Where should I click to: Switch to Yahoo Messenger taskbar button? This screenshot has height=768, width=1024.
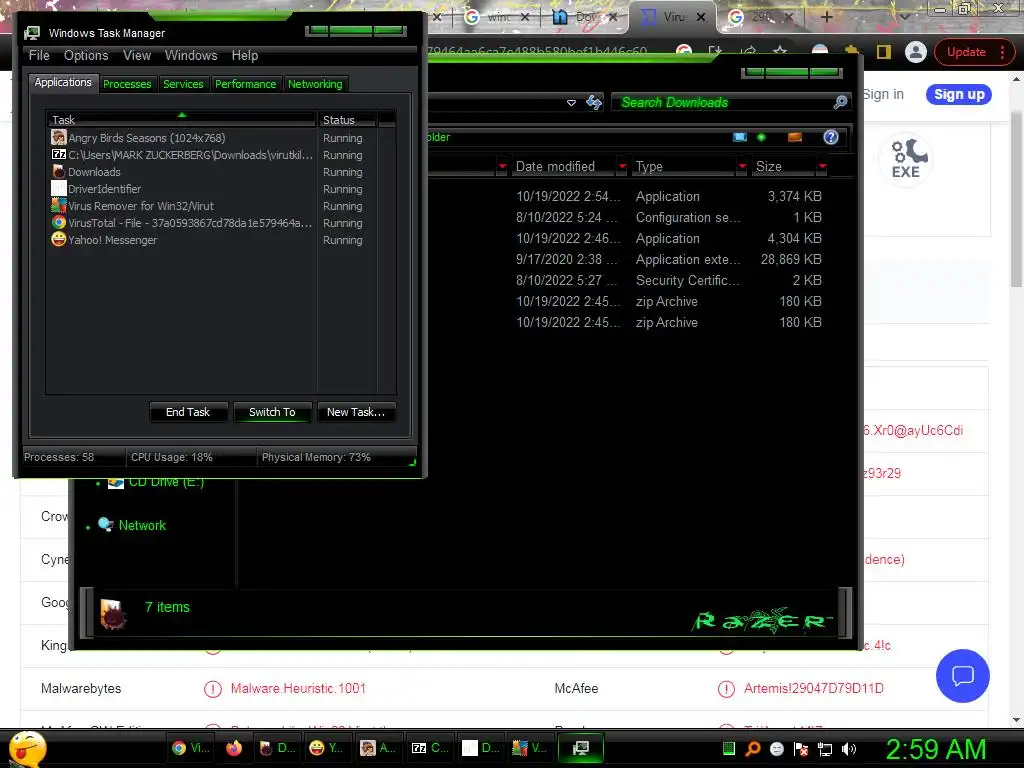pyautogui.click(x=327, y=748)
